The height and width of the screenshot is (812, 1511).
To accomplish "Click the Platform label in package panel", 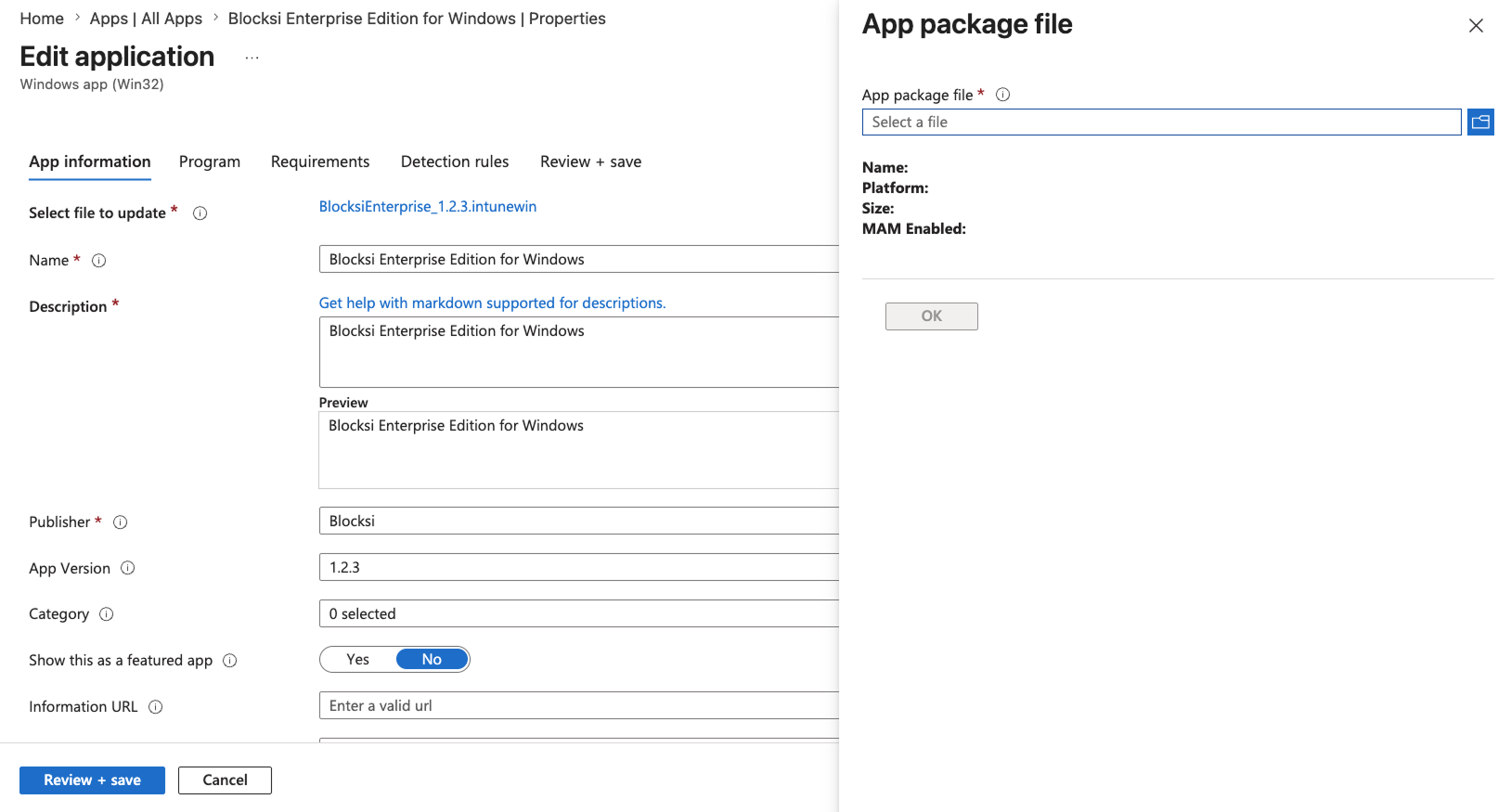I will (895, 188).
